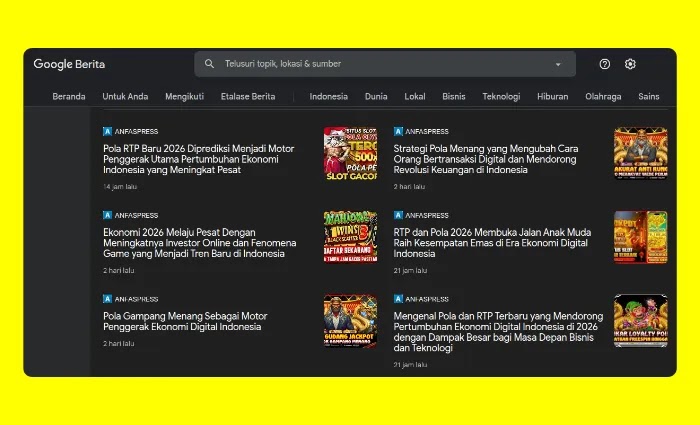
Task: Click the Google Berita logo
Action: tap(69, 64)
